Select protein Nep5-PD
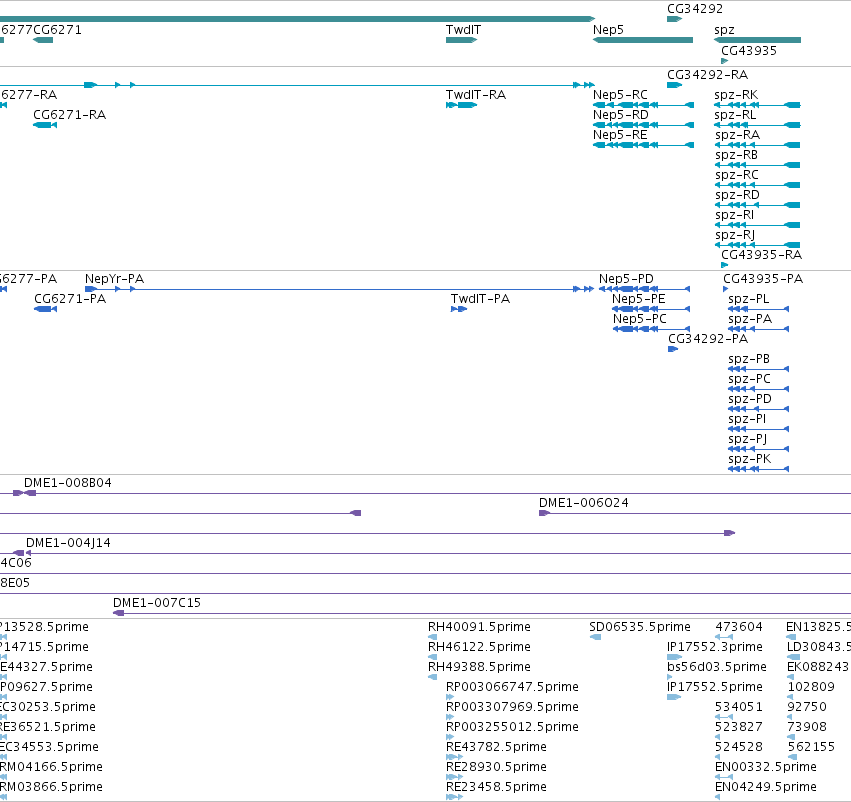Image resolution: width=851 pixels, height=802 pixels. pos(644,289)
